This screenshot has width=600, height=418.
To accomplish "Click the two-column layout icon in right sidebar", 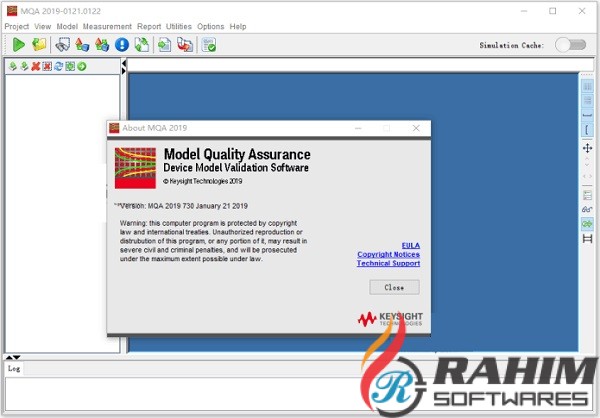I will [x=587, y=87].
